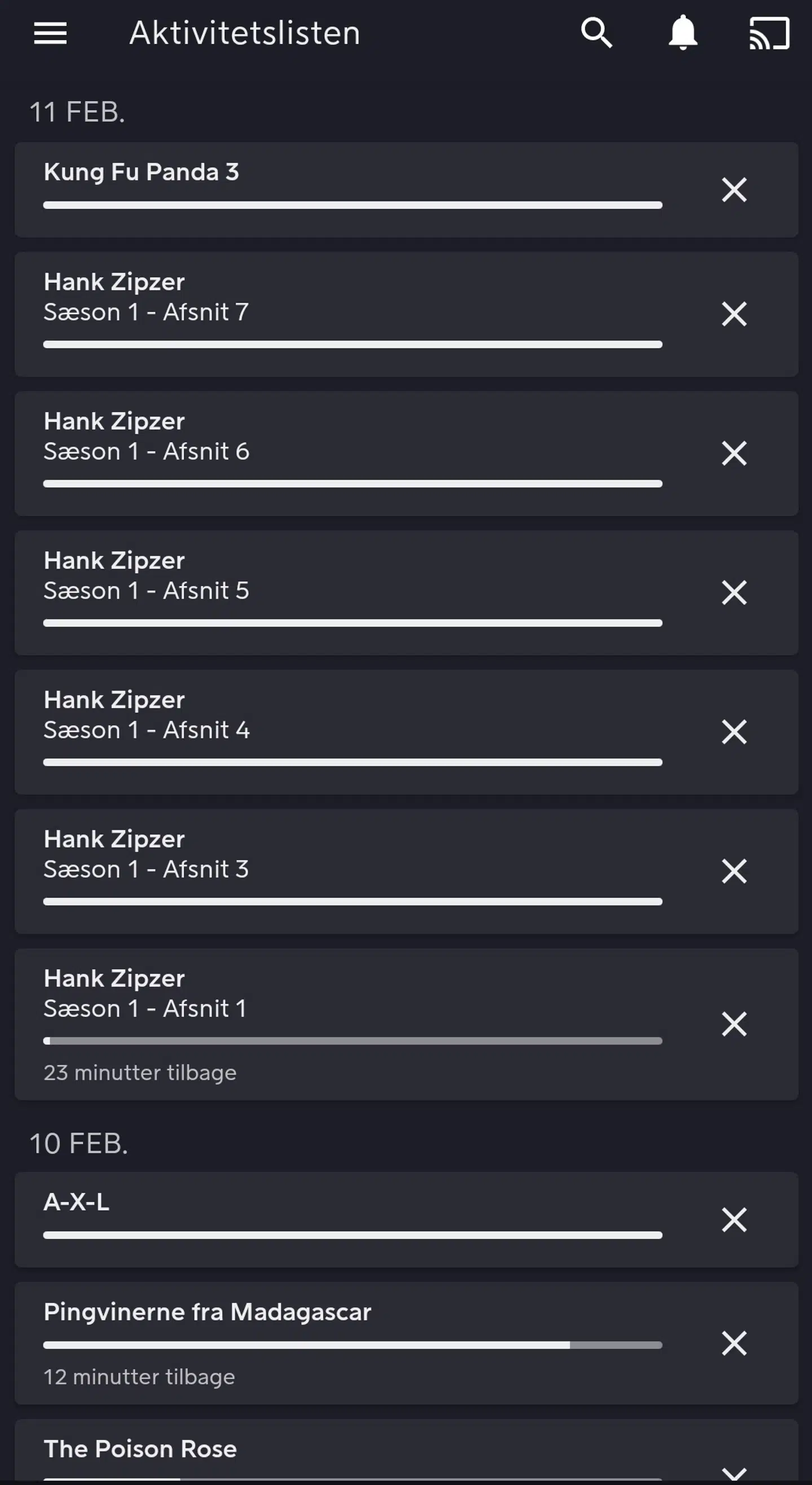
Task: Open The Poison Rose entry
Action: (x=140, y=1449)
